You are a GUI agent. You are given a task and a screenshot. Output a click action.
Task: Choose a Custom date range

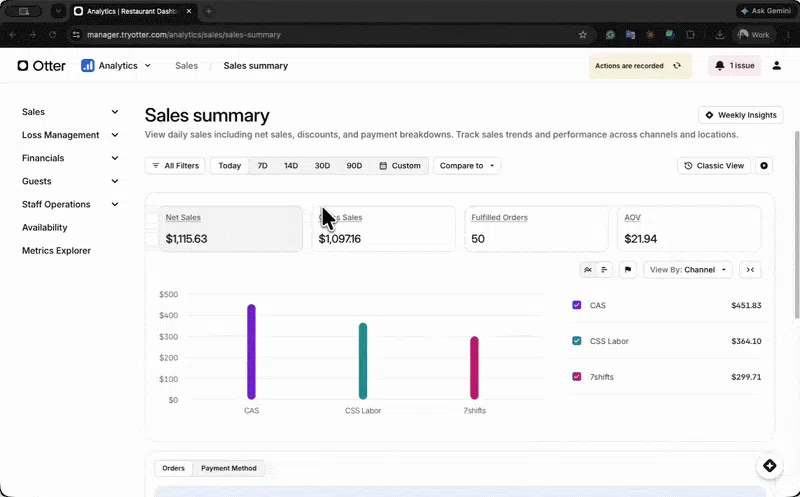(400, 166)
